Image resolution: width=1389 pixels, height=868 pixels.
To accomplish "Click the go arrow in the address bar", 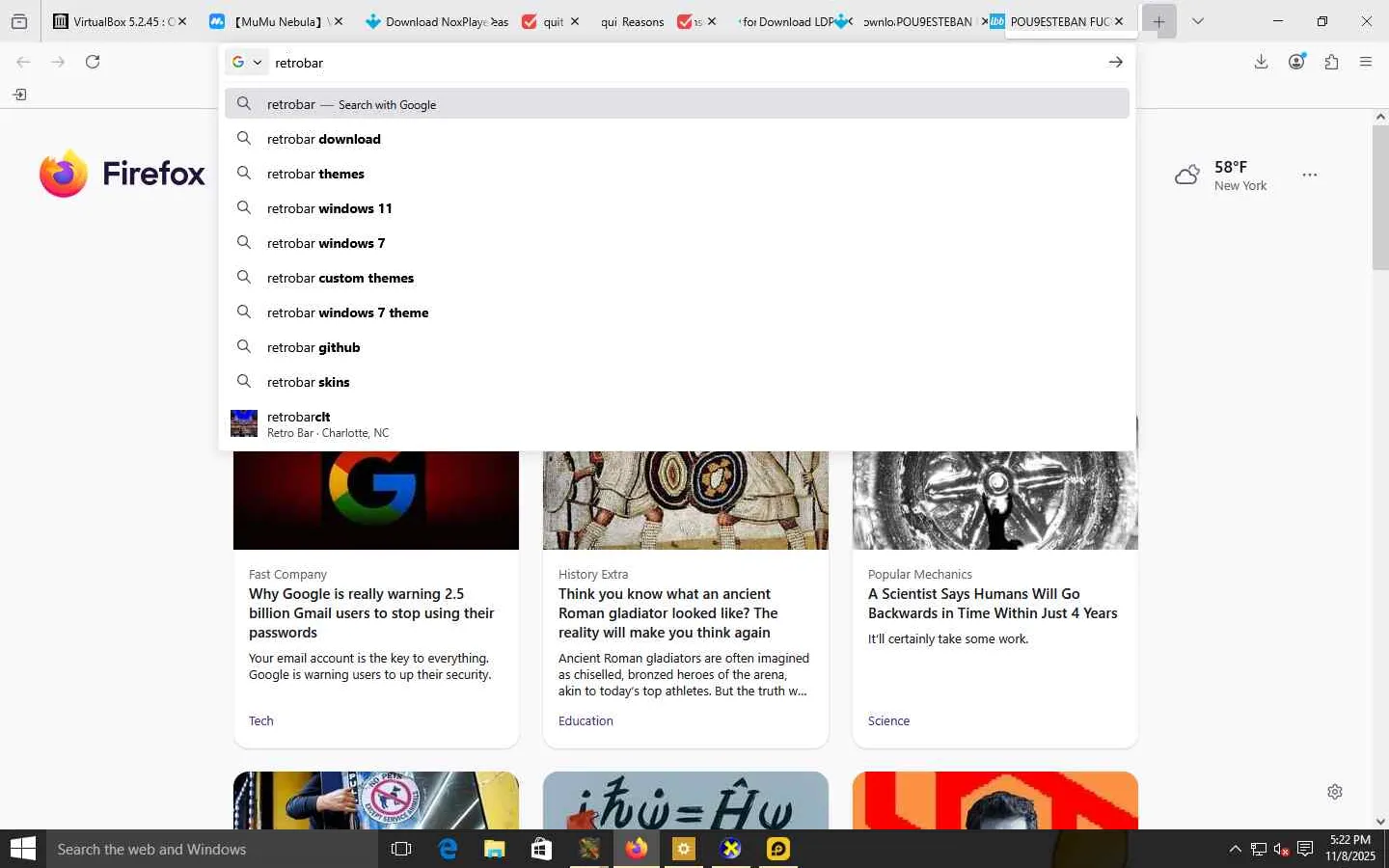I will 1115,62.
